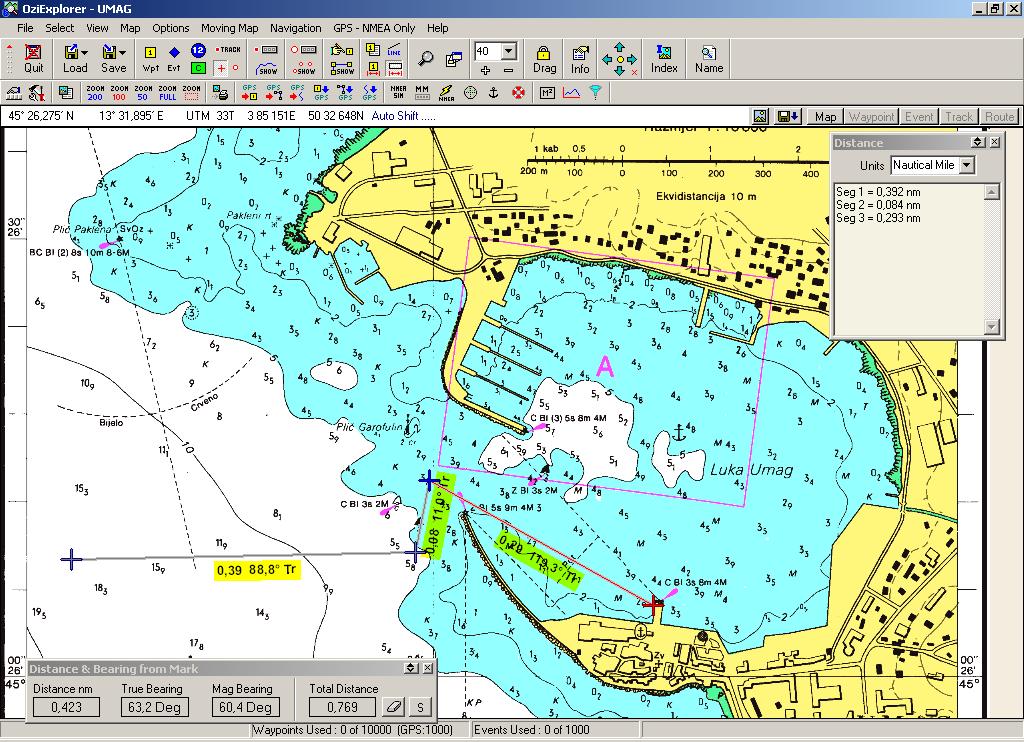The width and height of the screenshot is (1024, 742).
Task: Click the Quit toolbar icon
Action: (33, 58)
